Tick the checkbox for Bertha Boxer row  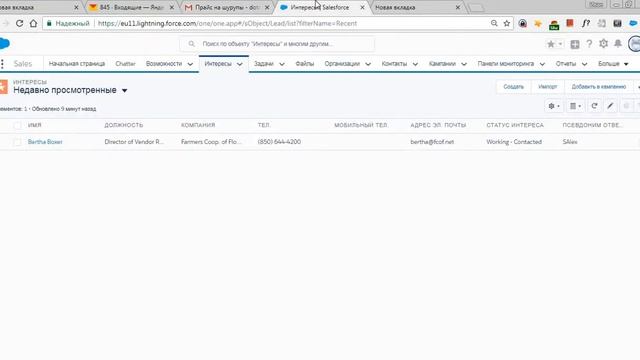click(x=17, y=142)
